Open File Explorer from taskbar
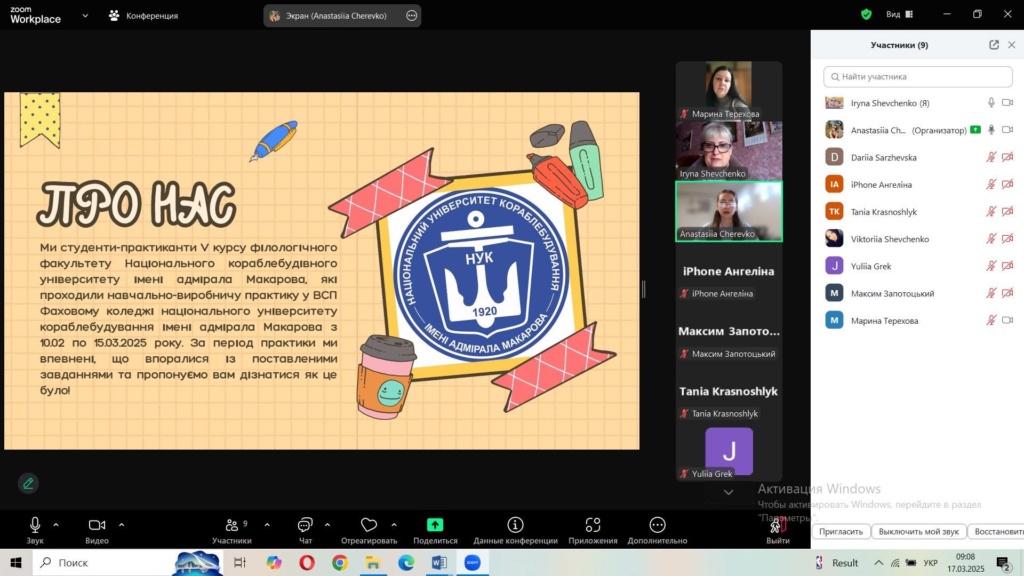Screen dimensions: 1024x576 click(373, 562)
